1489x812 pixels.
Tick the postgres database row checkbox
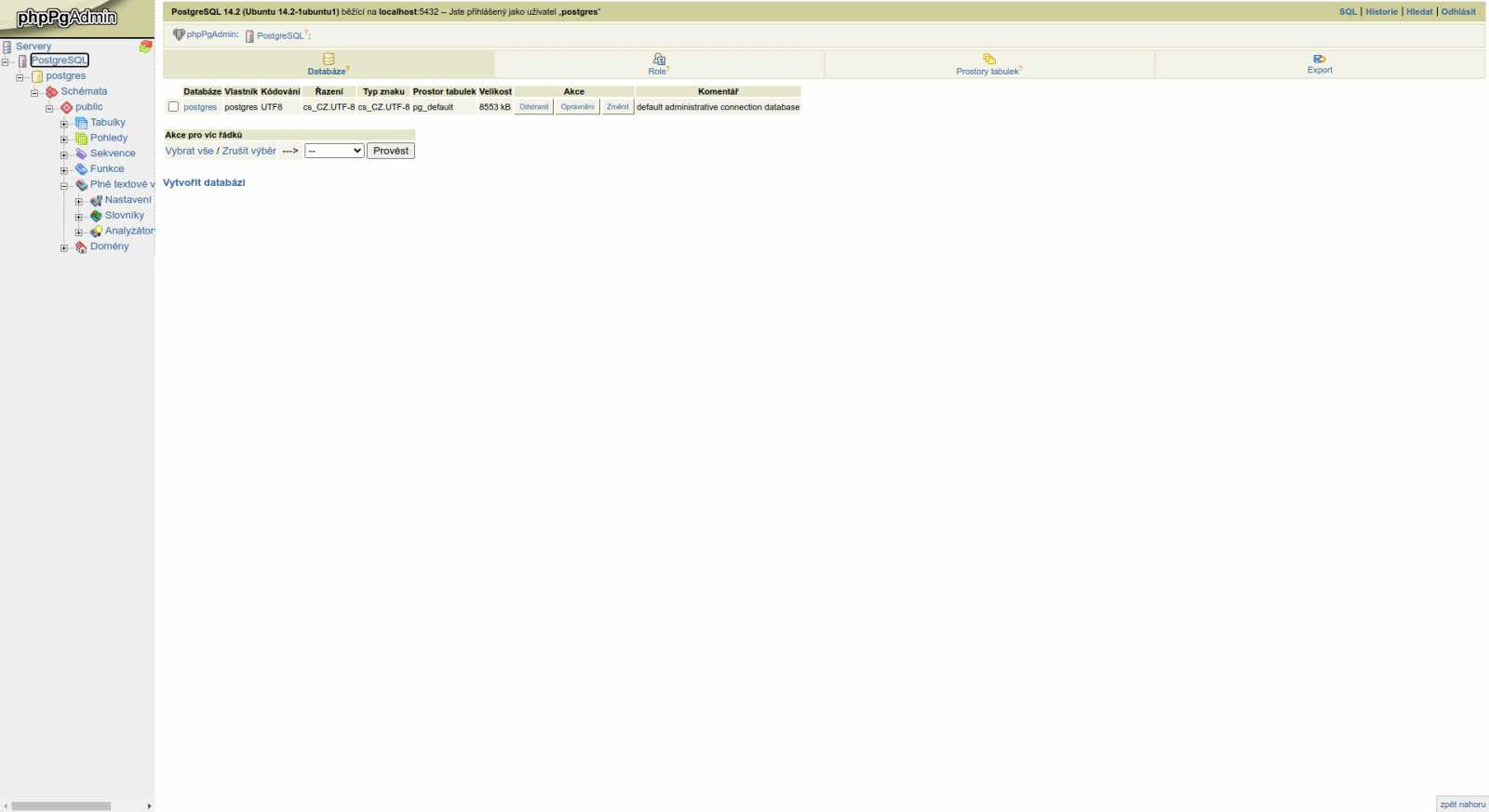click(x=173, y=107)
